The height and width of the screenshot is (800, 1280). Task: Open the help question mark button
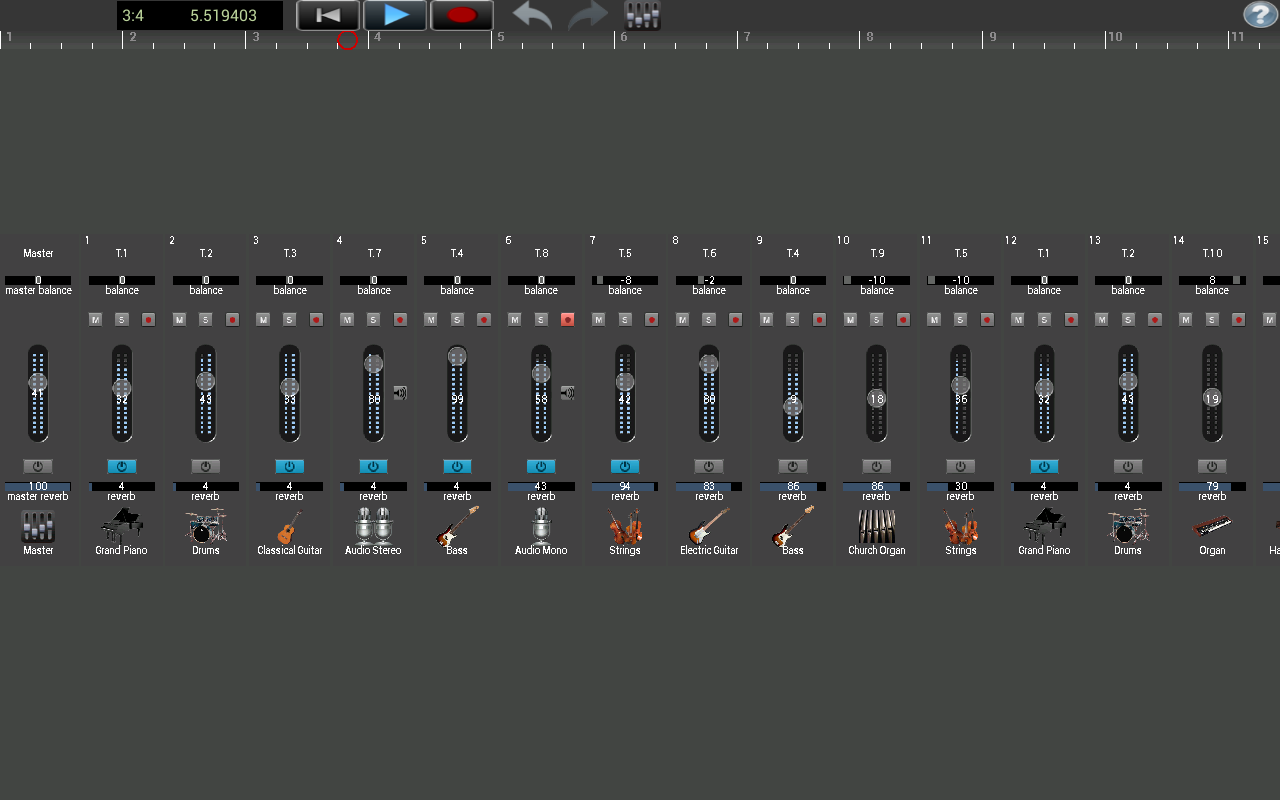coord(1258,14)
